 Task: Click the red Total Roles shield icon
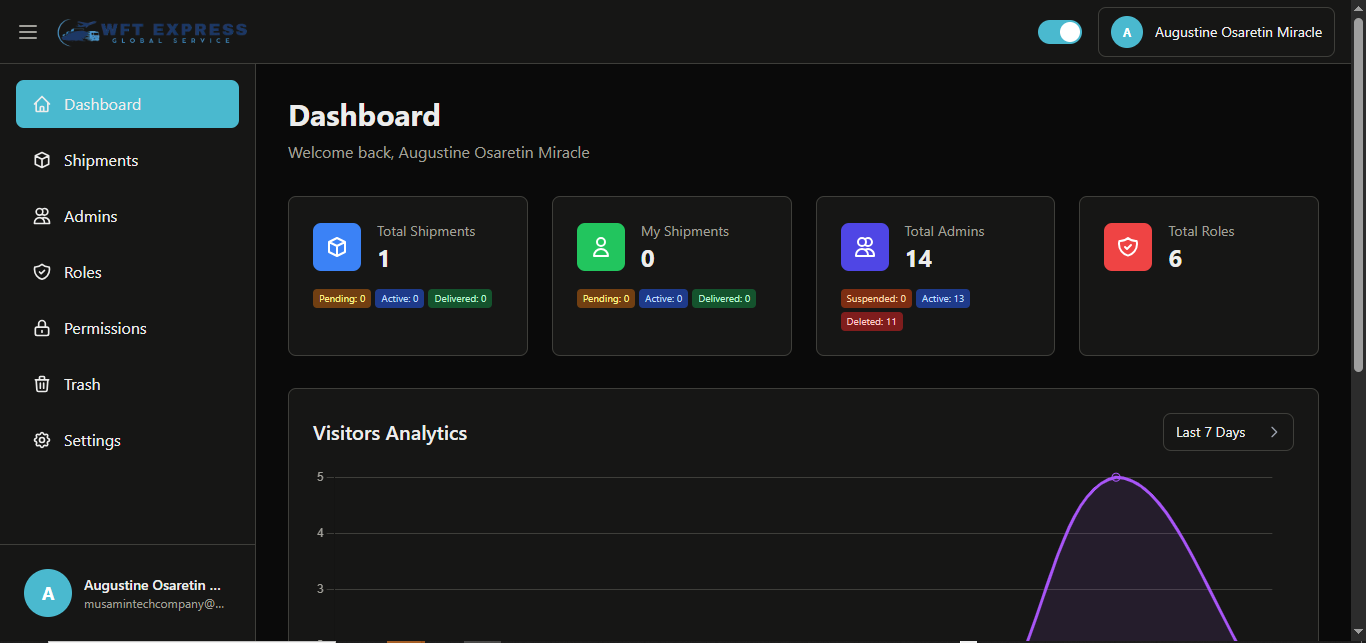(x=1128, y=247)
